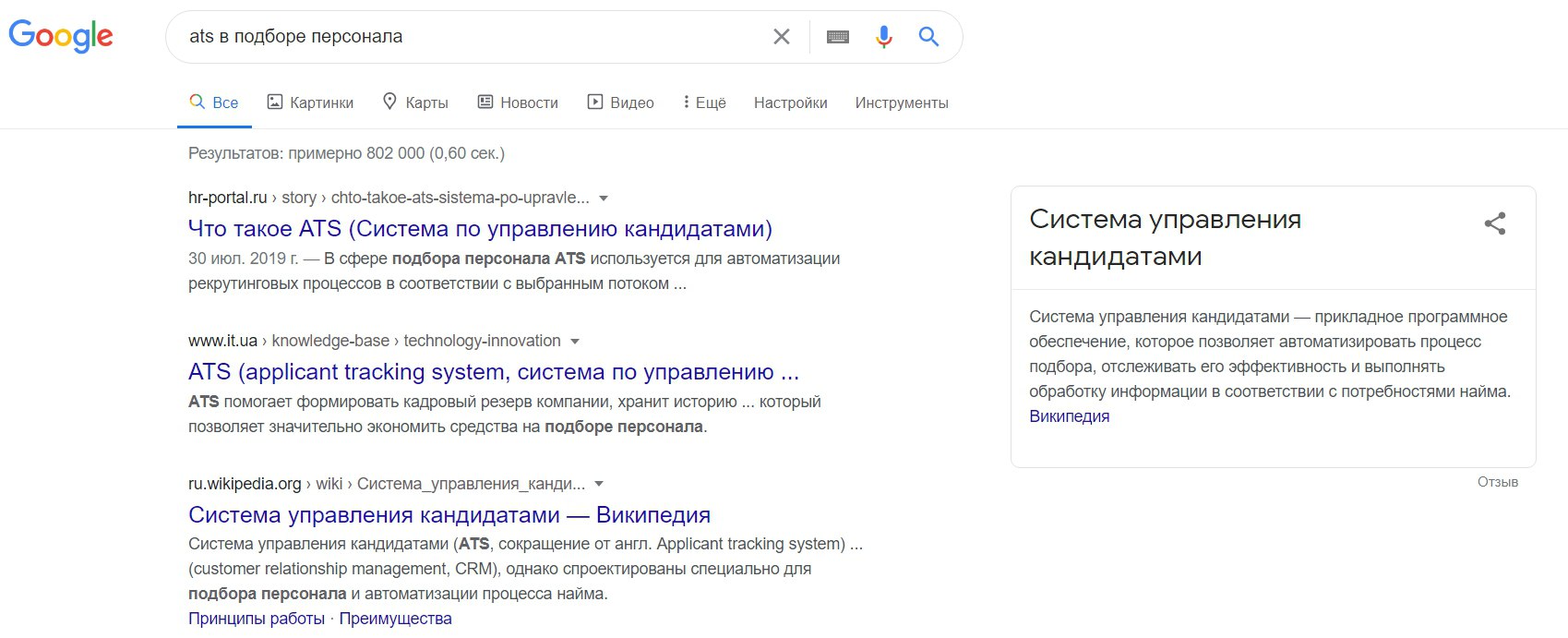The image size is (1568, 638).
Task: Follow the 'Преимущества' sitelink
Action: click(395, 619)
